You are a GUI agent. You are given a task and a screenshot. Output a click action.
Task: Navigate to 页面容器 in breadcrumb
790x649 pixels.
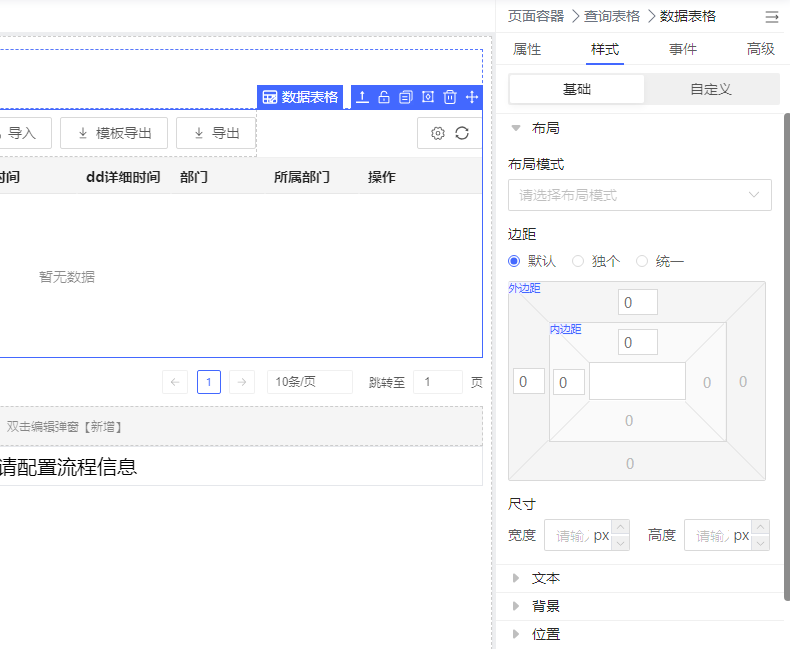pos(536,16)
